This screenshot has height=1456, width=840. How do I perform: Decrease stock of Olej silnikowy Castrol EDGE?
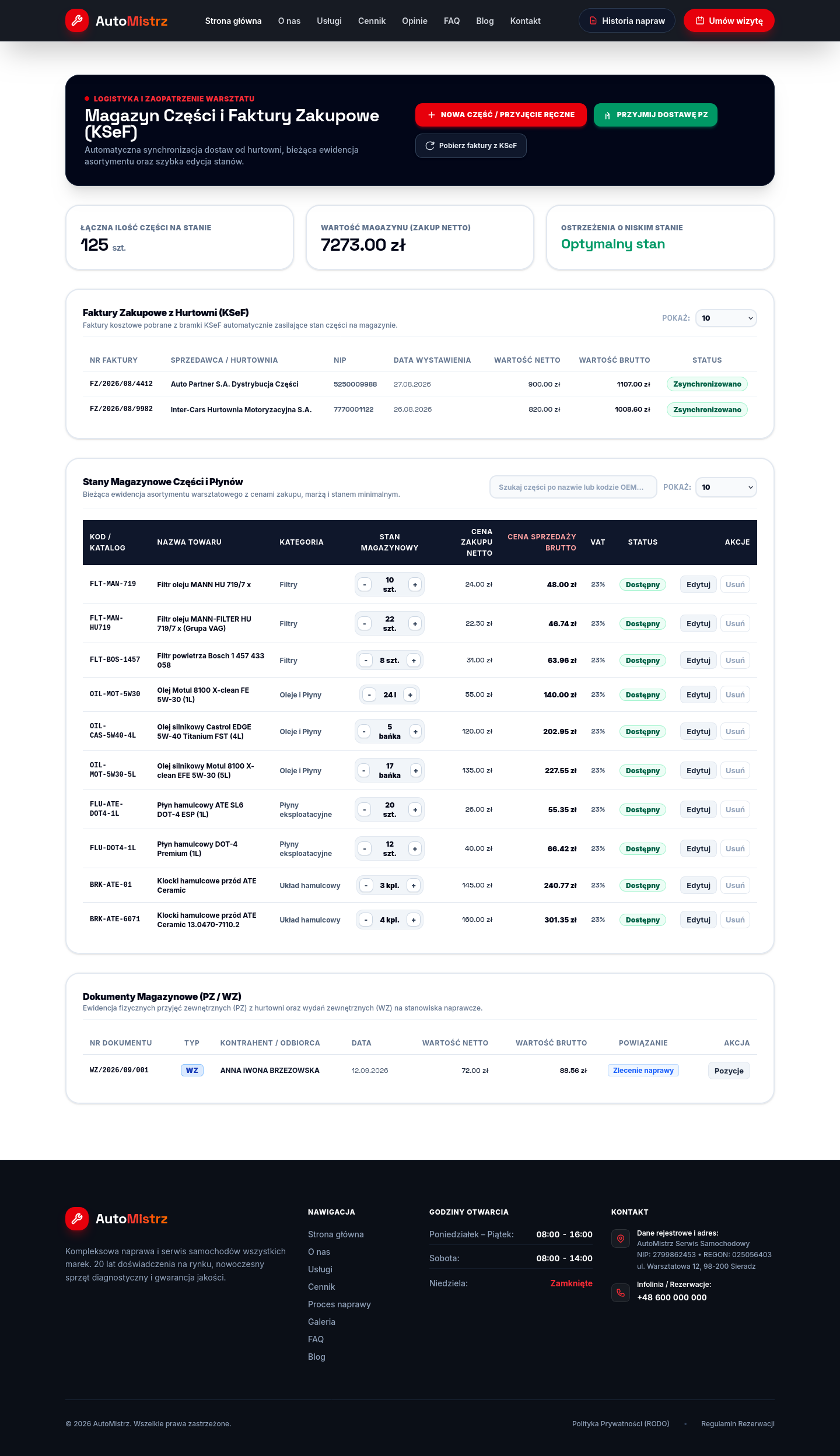tap(365, 732)
